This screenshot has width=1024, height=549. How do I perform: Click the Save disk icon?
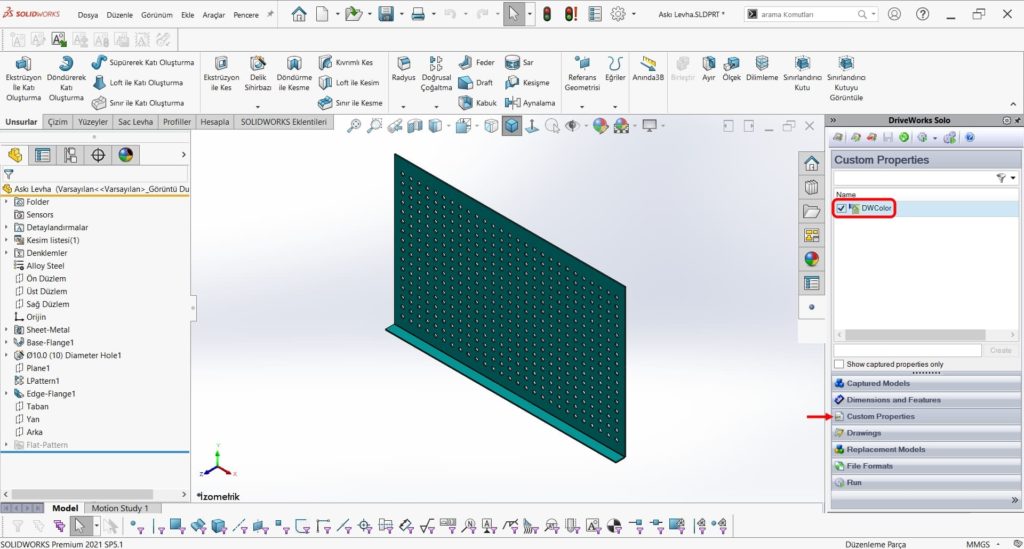386,14
